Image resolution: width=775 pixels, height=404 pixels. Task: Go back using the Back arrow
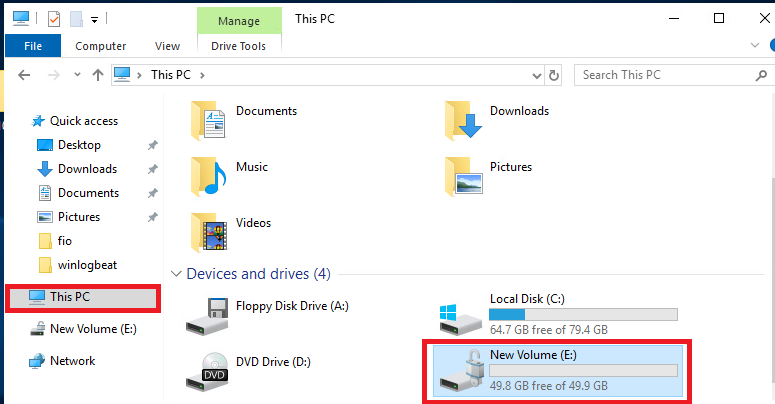24,75
